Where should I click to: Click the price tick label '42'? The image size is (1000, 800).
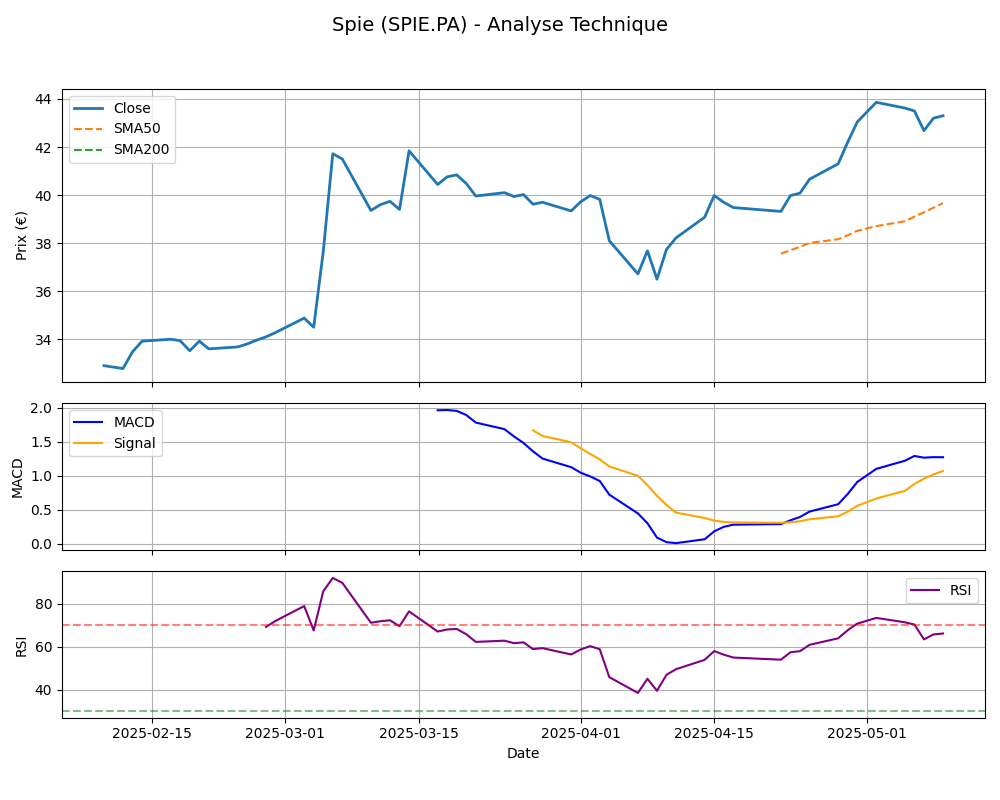point(44,148)
